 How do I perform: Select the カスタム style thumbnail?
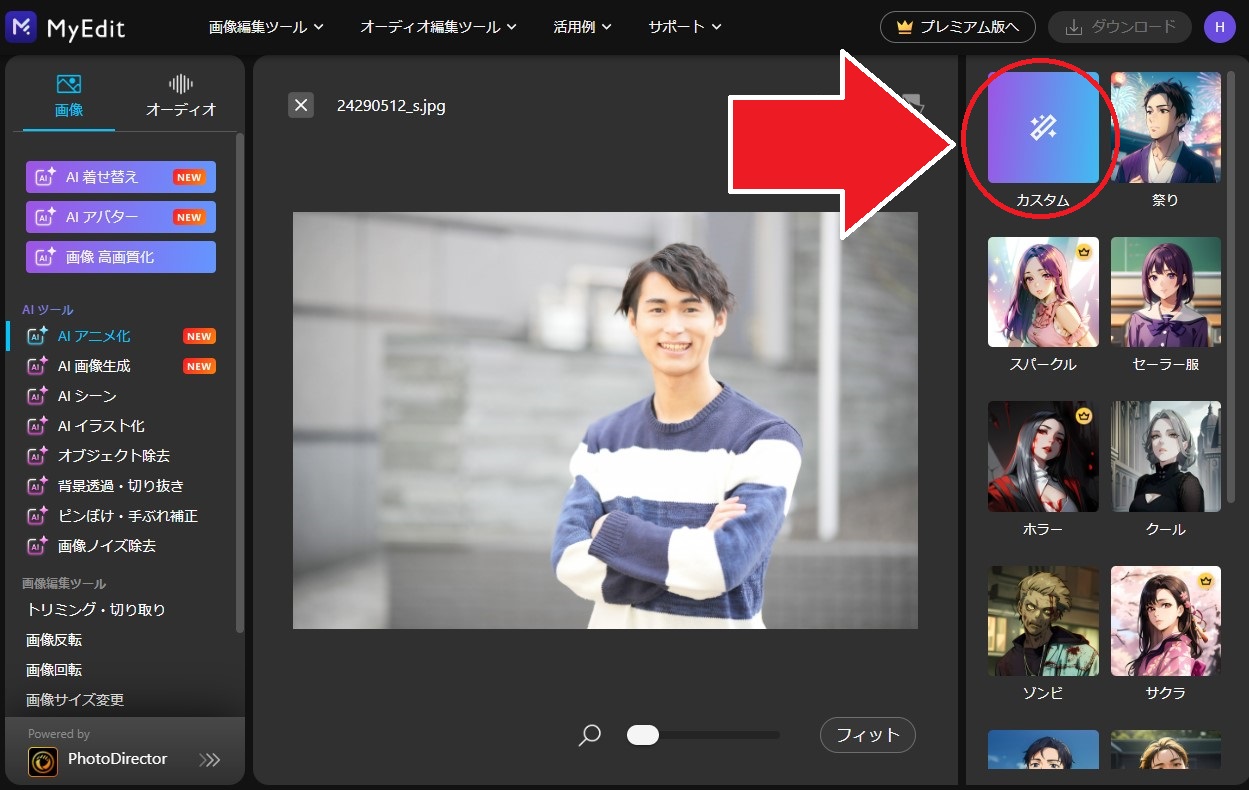pyautogui.click(x=1043, y=128)
